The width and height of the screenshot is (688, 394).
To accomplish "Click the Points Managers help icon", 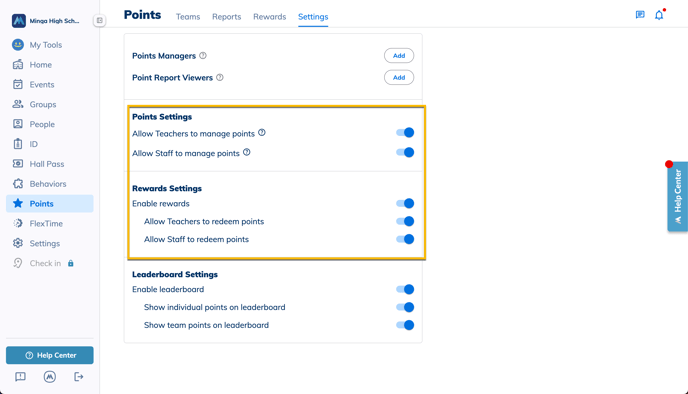I will click(203, 56).
